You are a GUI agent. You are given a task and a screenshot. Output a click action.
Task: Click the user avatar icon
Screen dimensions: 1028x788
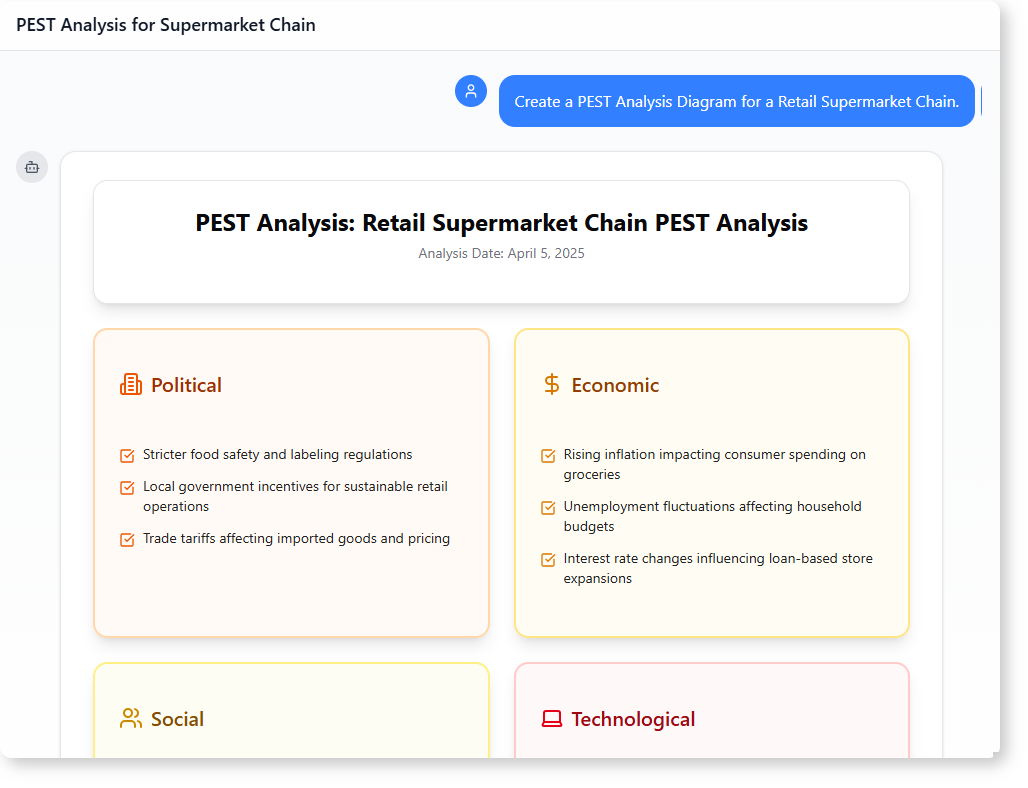pyautogui.click(x=471, y=91)
